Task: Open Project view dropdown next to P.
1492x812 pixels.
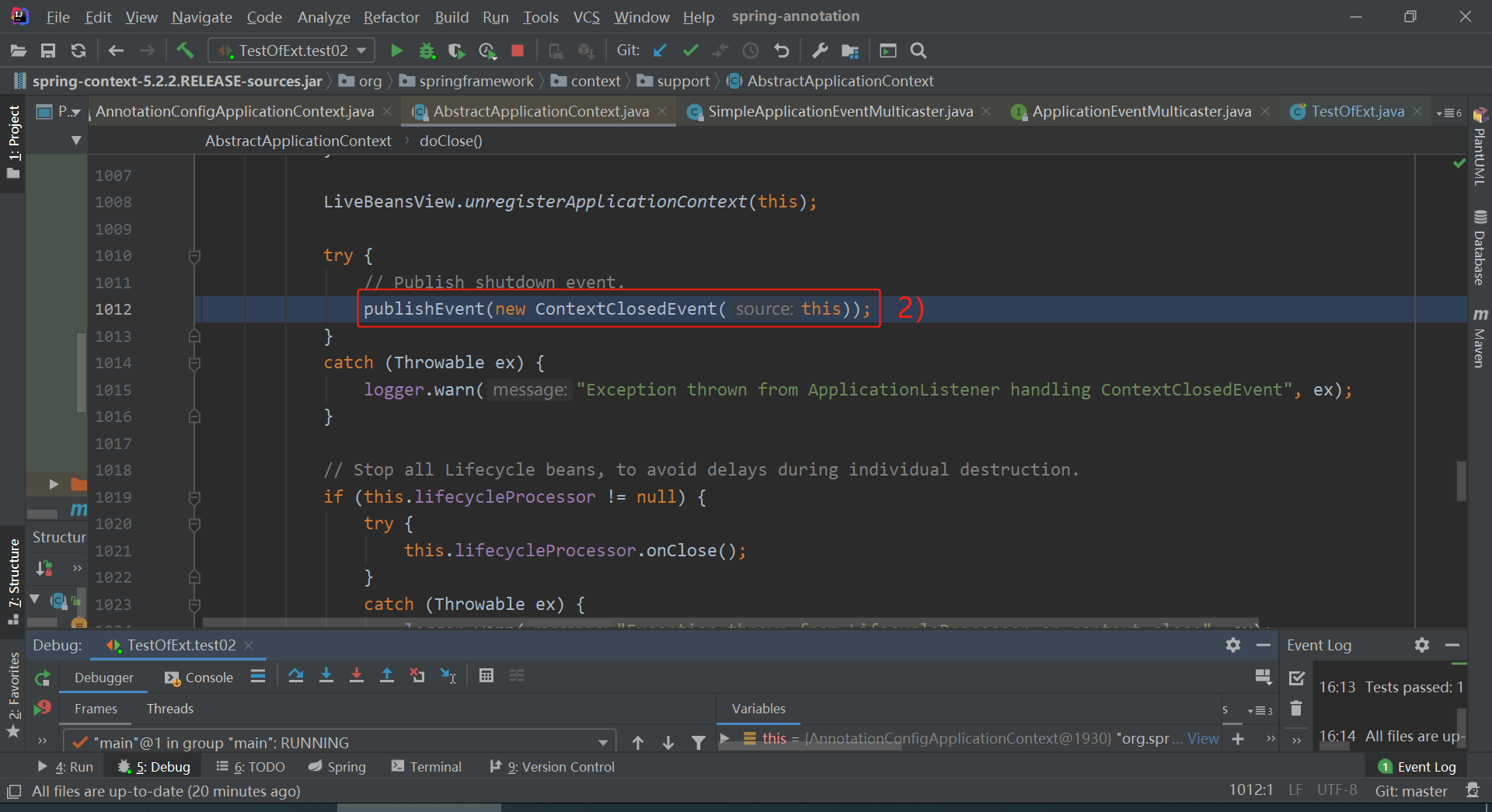Action: tap(76, 113)
